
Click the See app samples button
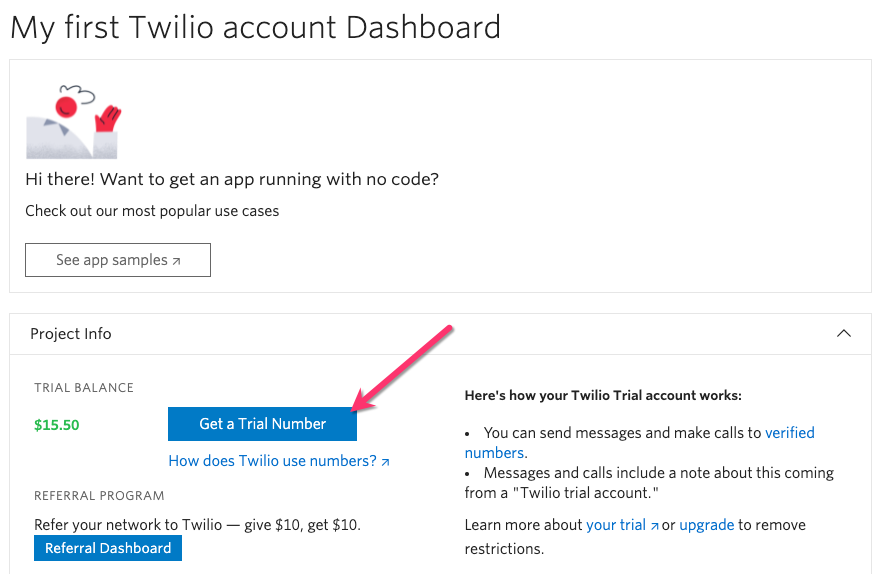point(118,260)
